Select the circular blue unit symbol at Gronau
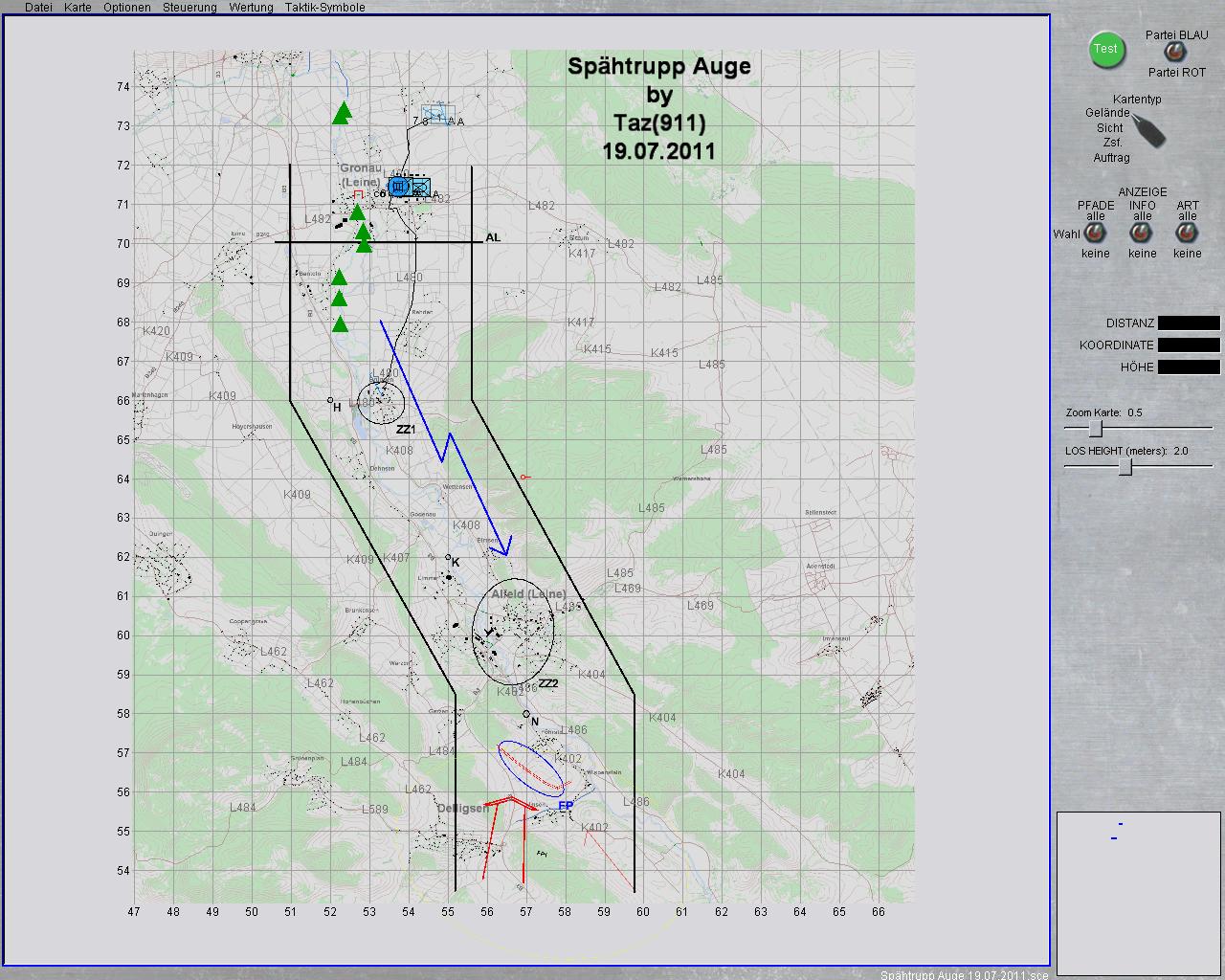This screenshot has width=1225, height=980. (398, 187)
